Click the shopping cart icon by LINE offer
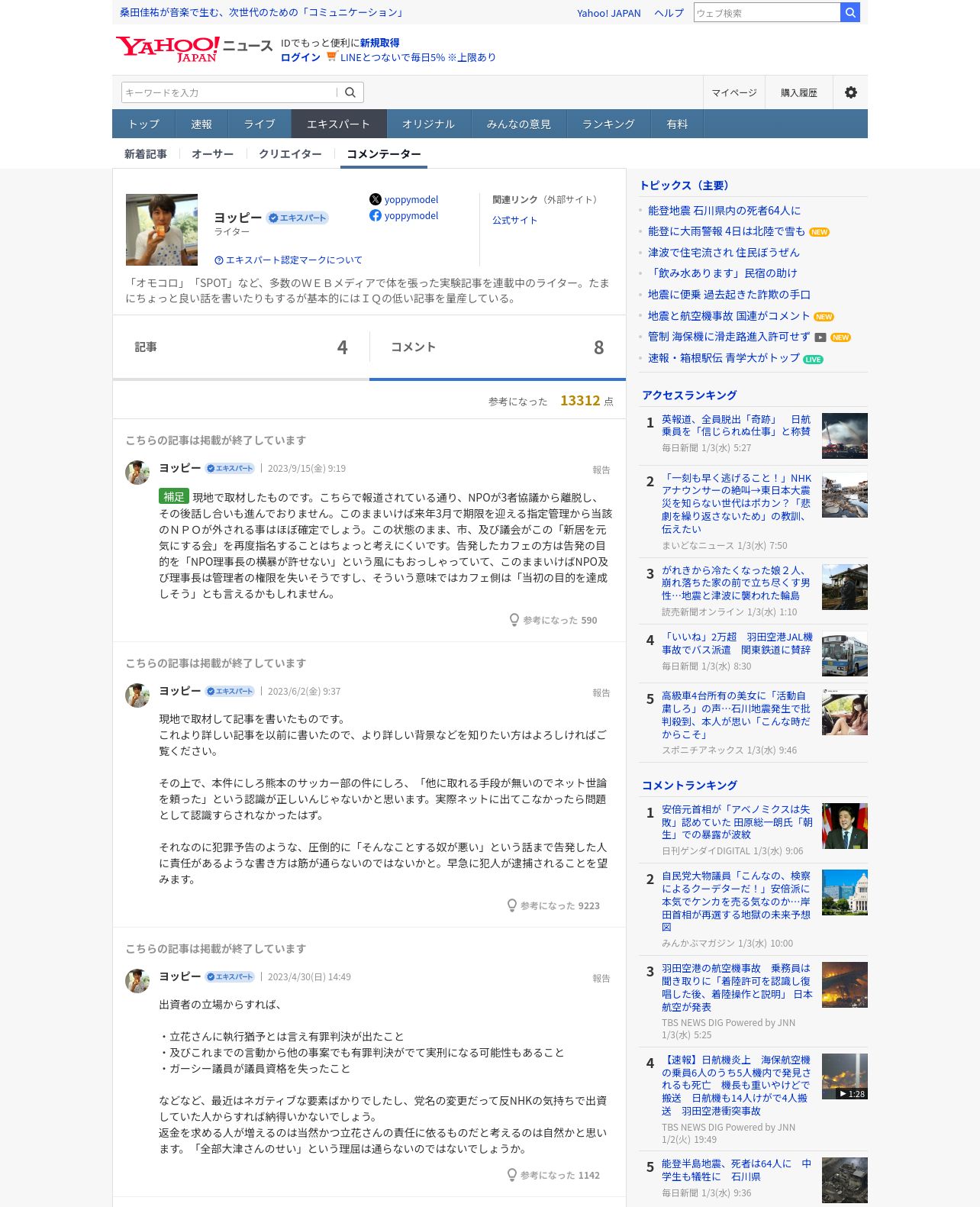The image size is (980, 1207). [332, 56]
